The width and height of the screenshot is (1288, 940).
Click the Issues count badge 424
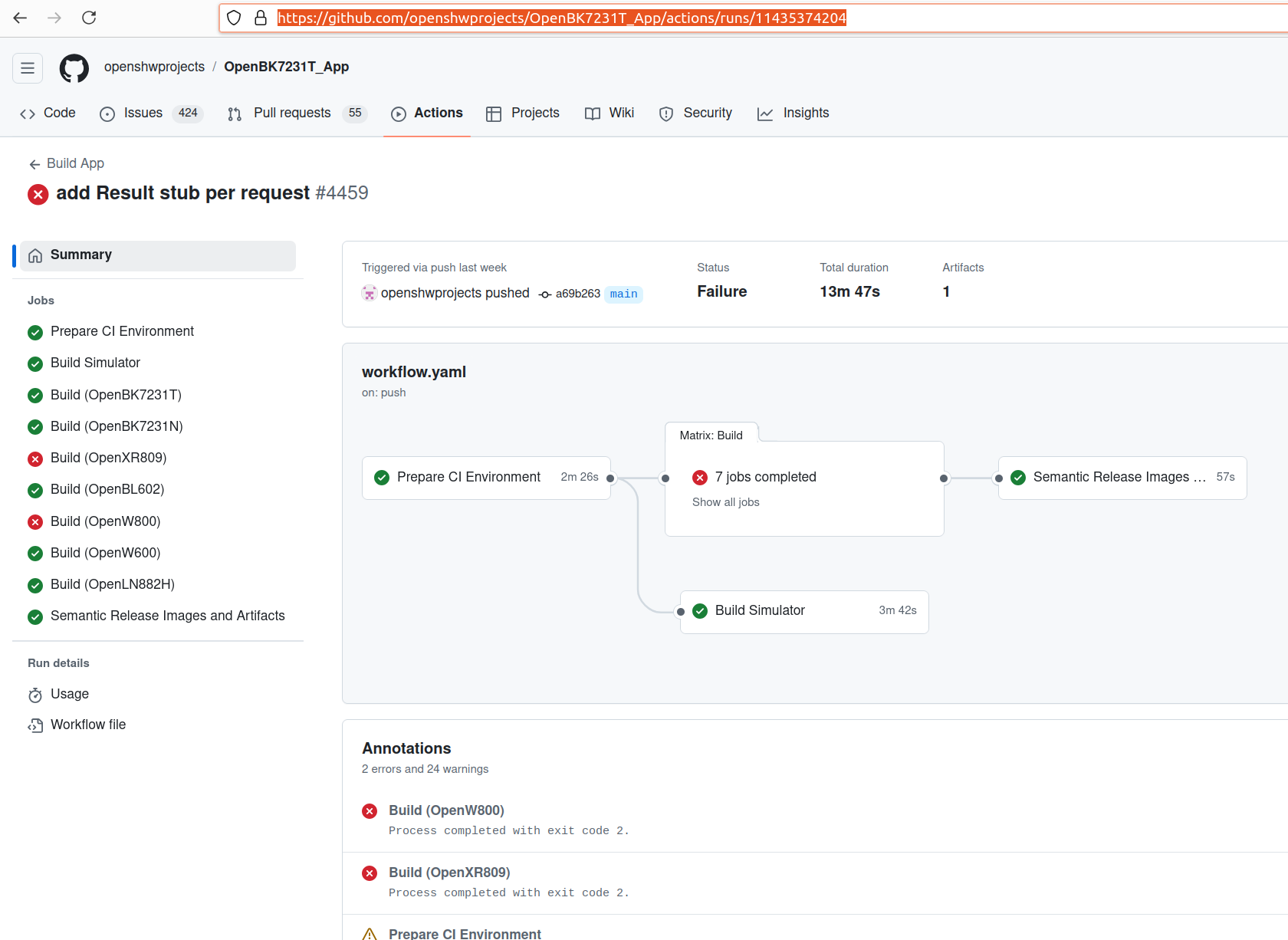(x=188, y=113)
